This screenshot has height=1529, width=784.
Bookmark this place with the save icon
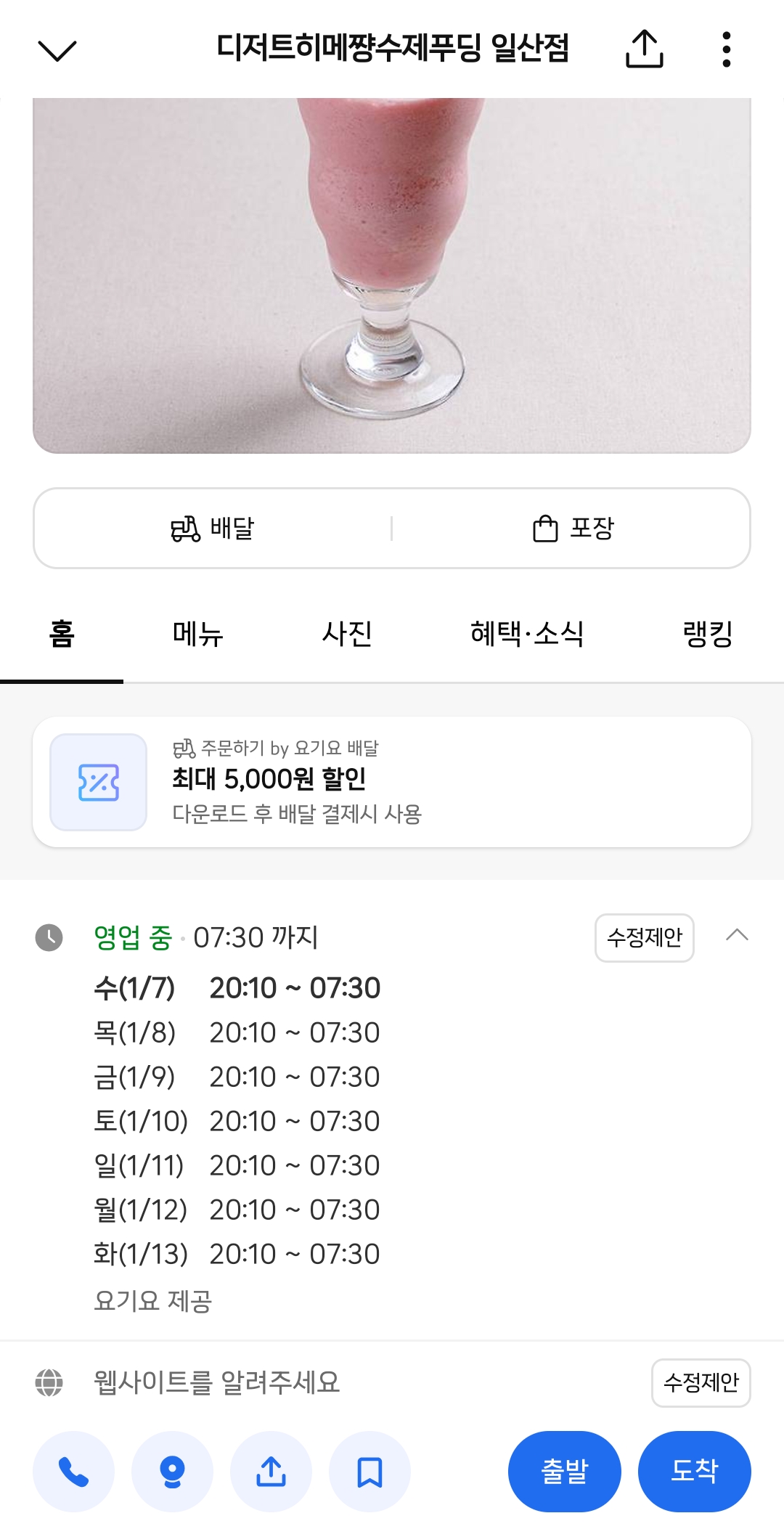369,1472
